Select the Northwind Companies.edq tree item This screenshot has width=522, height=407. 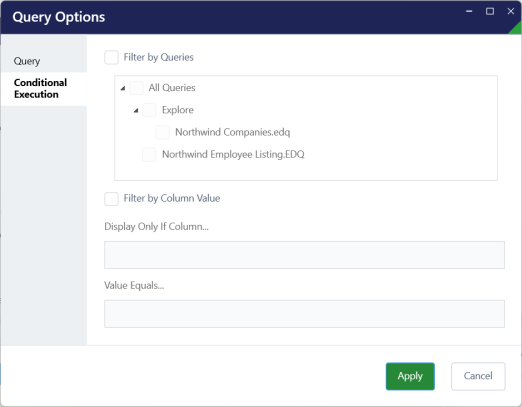coord(233,132)
